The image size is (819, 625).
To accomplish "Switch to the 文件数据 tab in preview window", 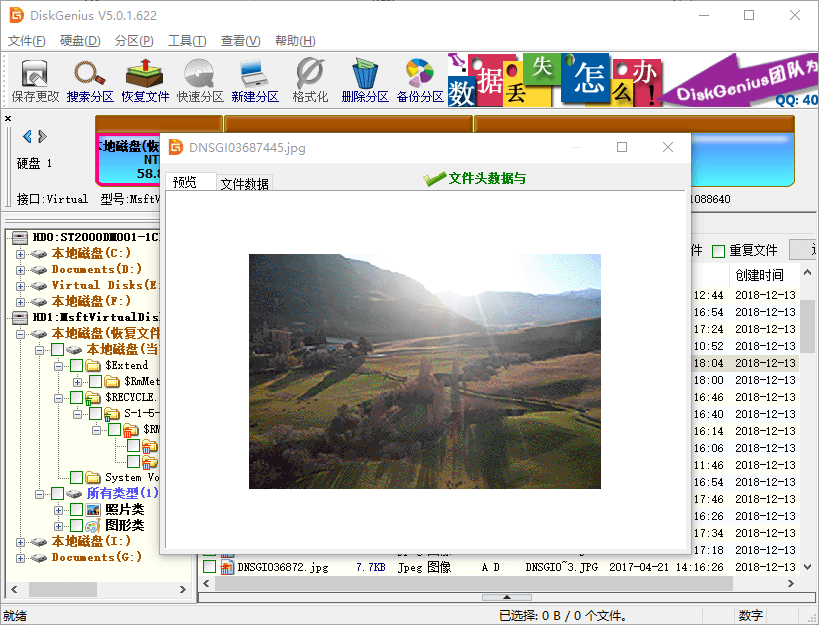I will pos(244,184).
